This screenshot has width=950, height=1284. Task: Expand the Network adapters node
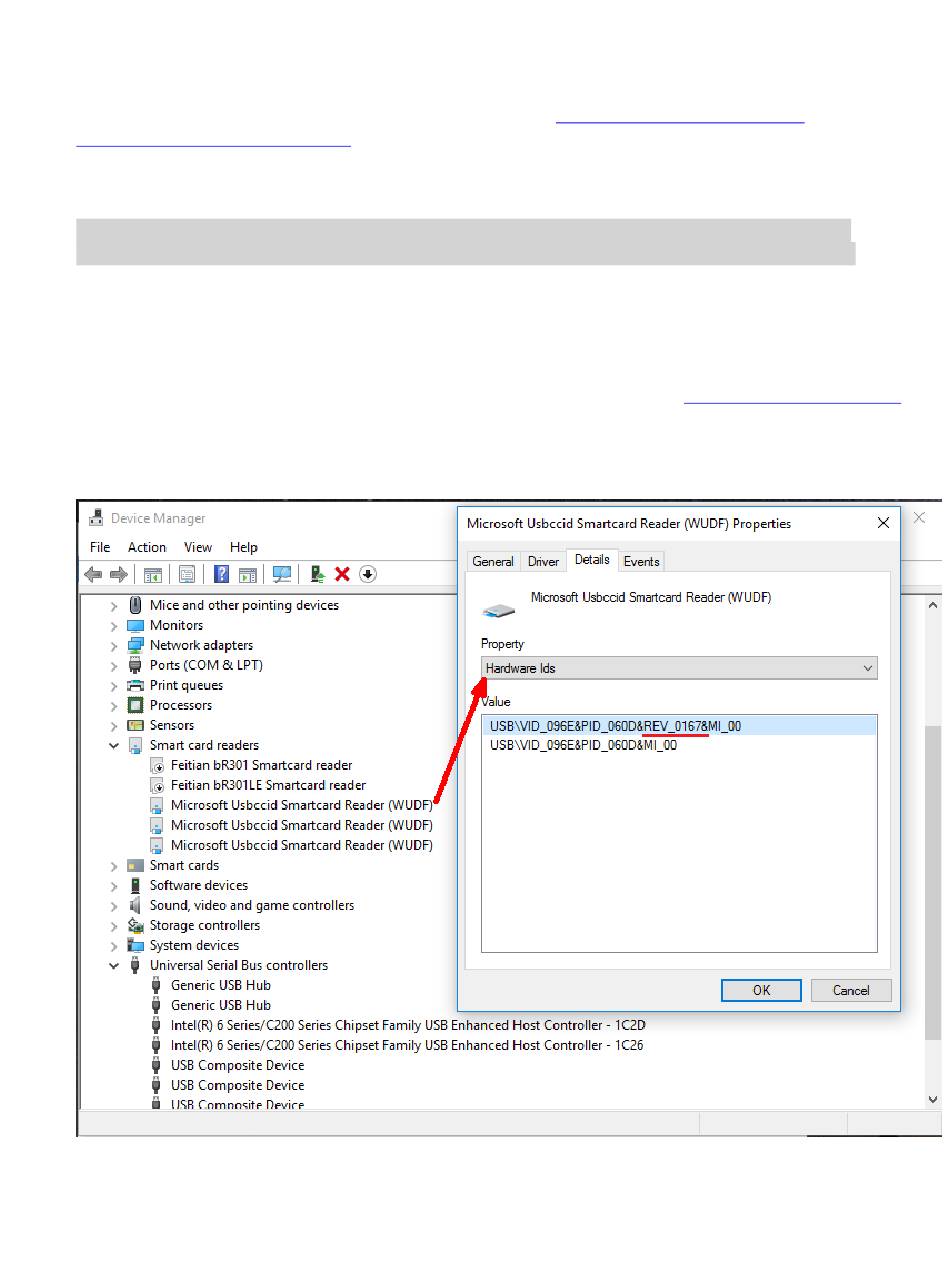click(114, 646)
